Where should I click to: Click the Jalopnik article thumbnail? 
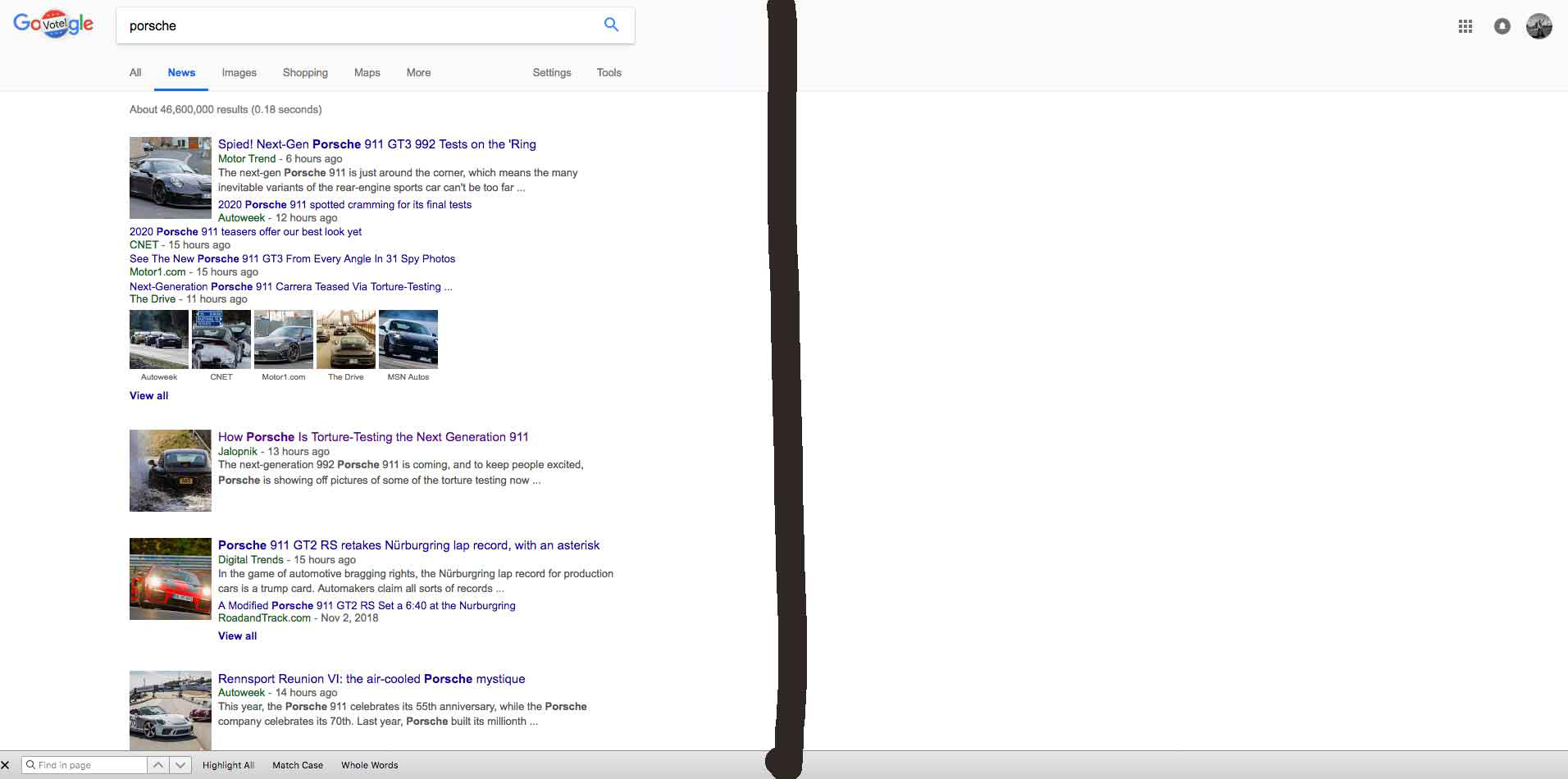click(x=171, y=471)
